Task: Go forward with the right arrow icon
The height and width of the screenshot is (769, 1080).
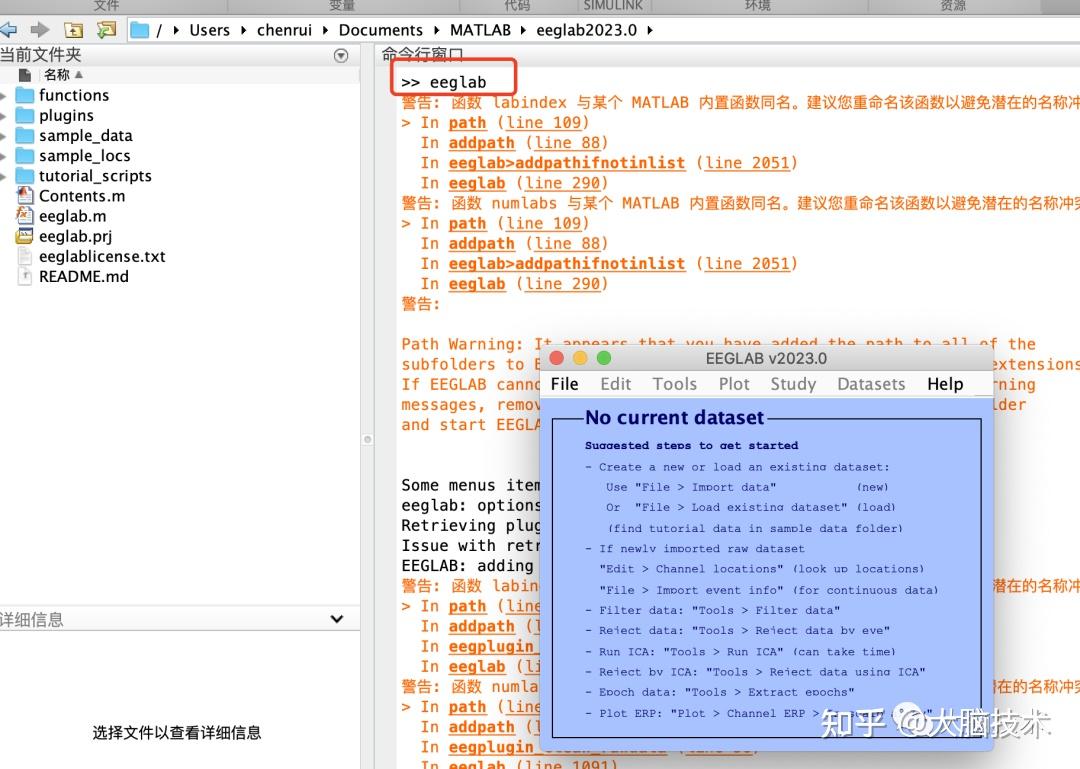Action: tap(40, 30)
